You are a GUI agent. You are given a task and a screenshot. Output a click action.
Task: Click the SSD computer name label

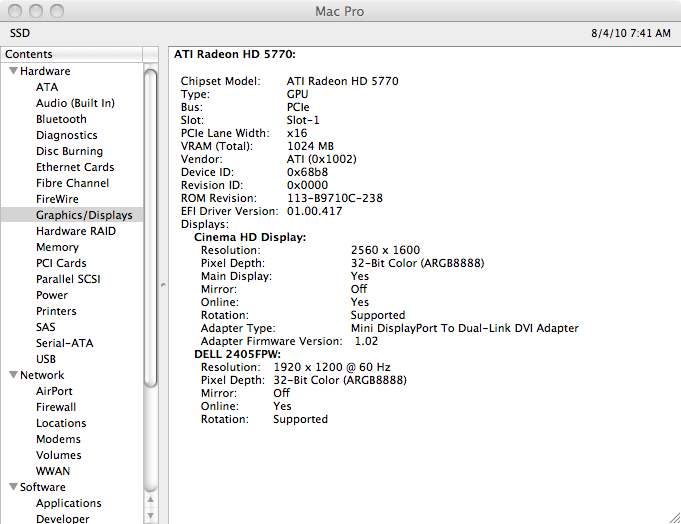point(20,33)
